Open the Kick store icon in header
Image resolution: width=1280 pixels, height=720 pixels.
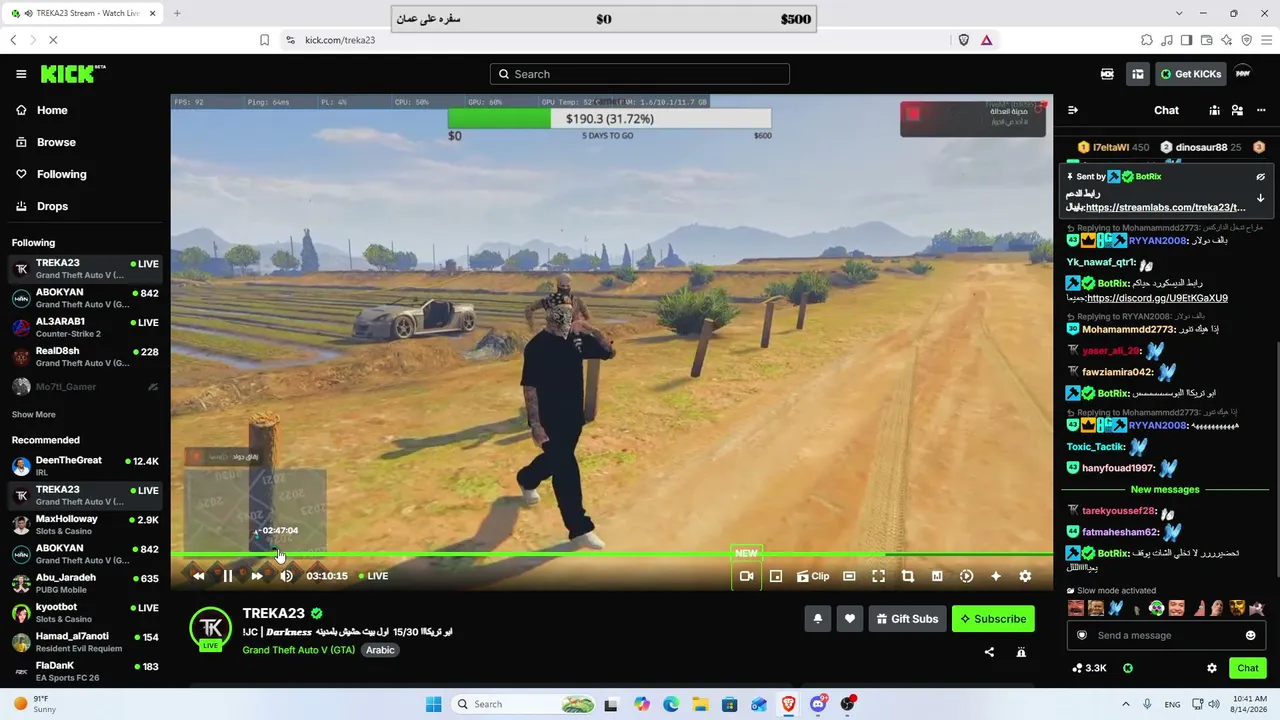coord(1107,74)
